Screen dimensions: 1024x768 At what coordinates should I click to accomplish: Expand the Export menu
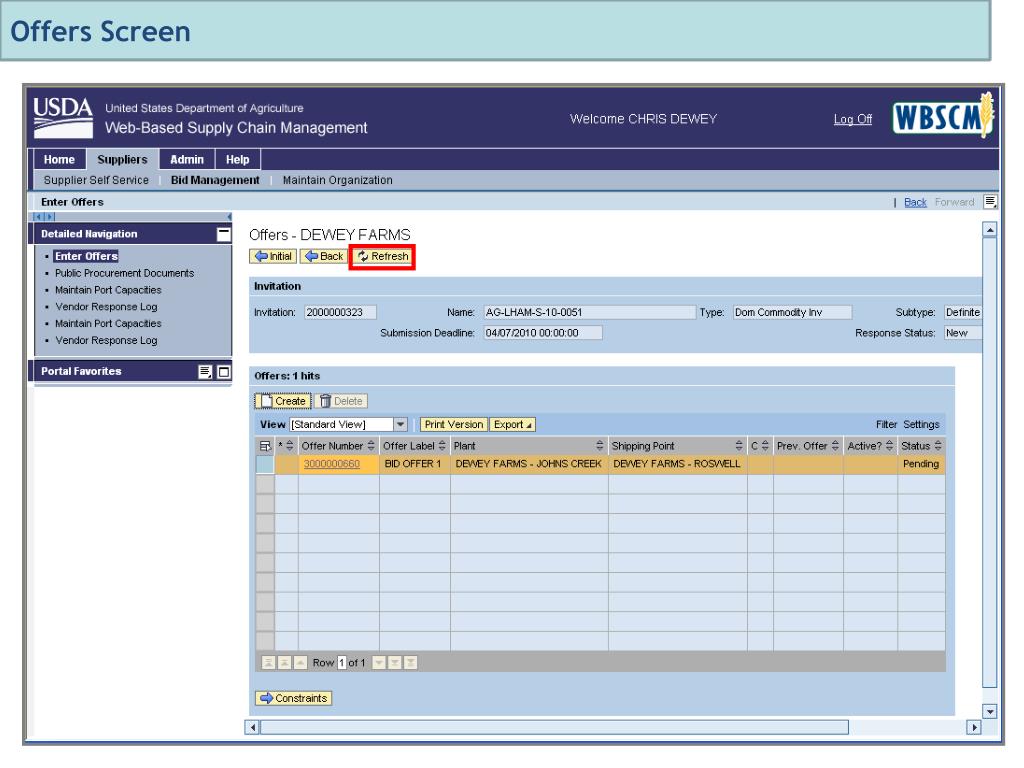pyautogui.click(x=513, y=424)
